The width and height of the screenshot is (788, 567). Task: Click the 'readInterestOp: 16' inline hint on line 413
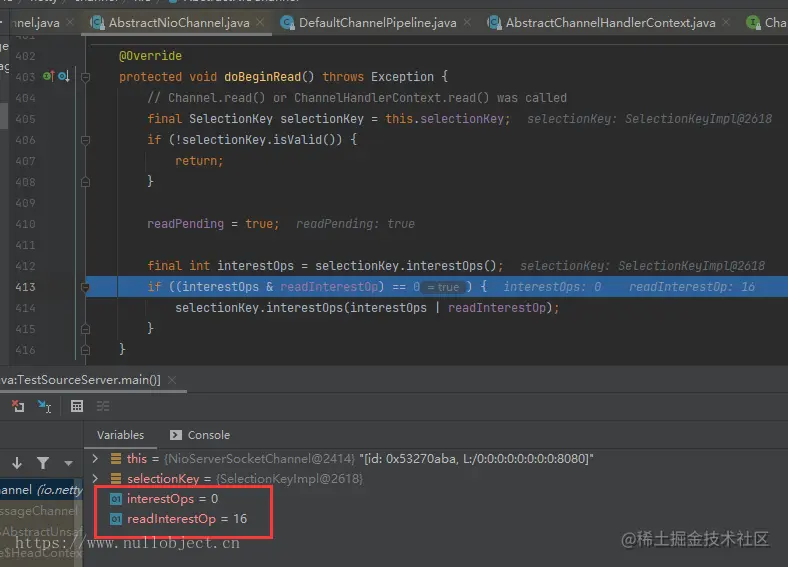point(692,287)
